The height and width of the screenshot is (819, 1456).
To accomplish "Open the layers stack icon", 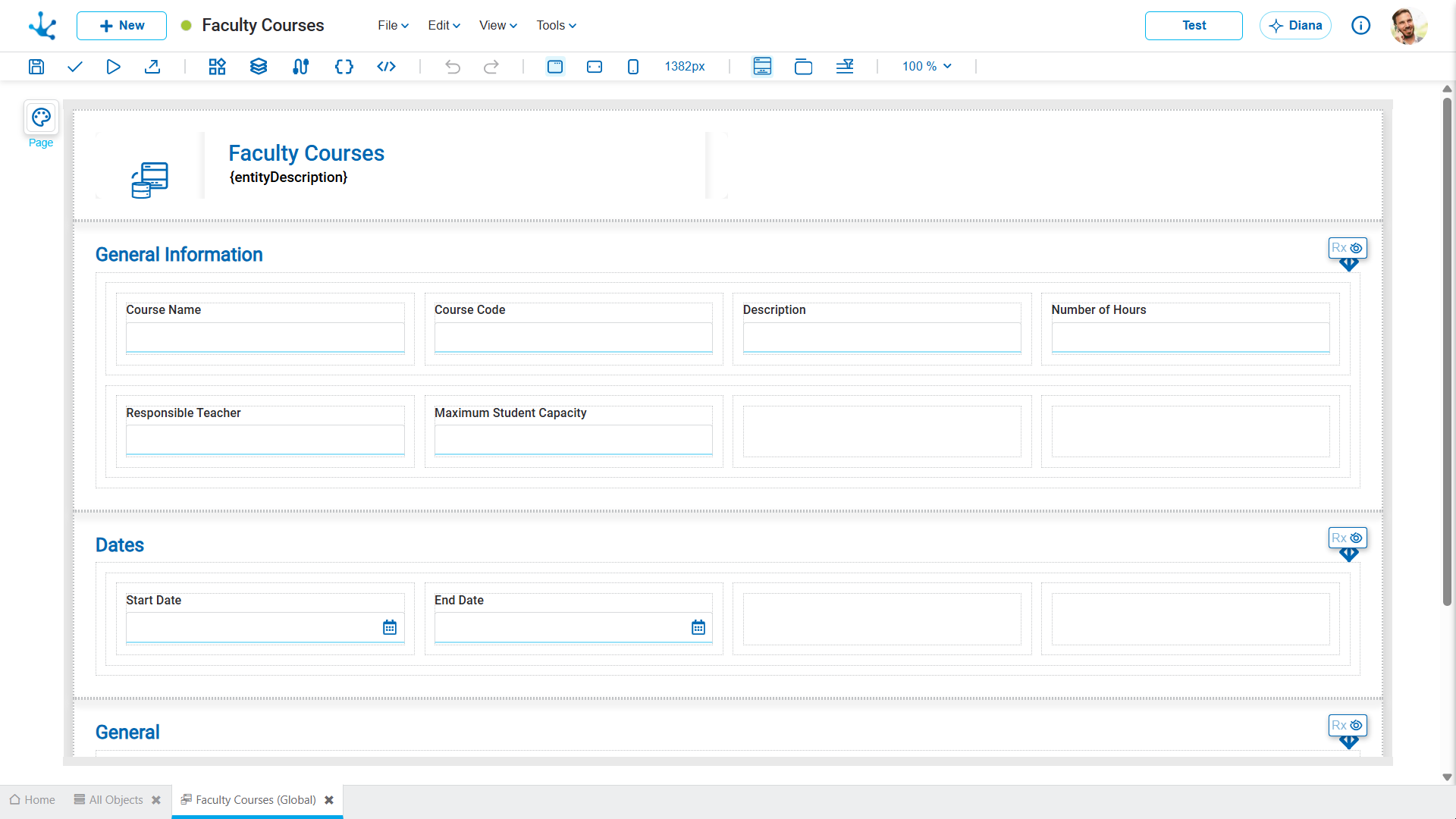I will tap(259, 67).
